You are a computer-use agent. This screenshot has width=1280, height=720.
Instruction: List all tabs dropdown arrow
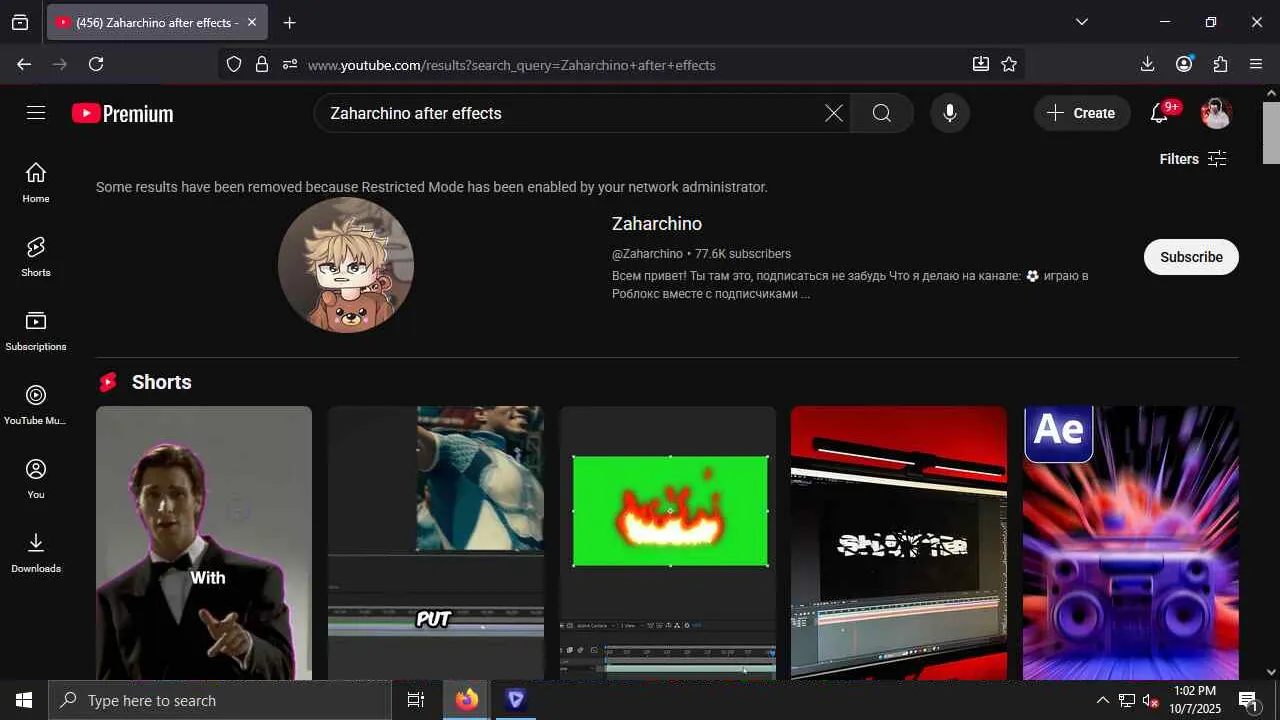(1081, 22)
